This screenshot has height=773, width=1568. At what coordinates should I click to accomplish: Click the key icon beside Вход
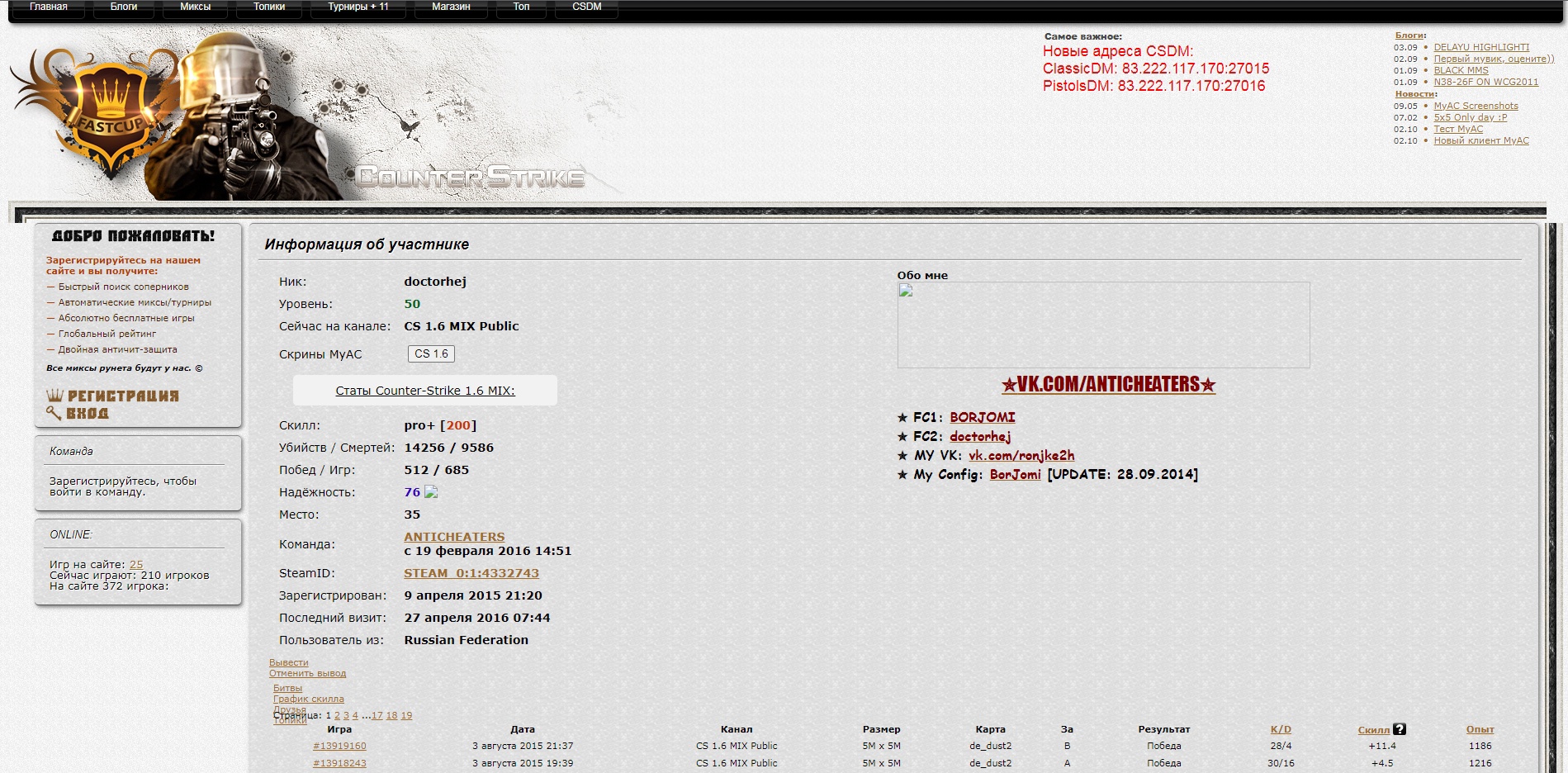click(x=54, y=413)
